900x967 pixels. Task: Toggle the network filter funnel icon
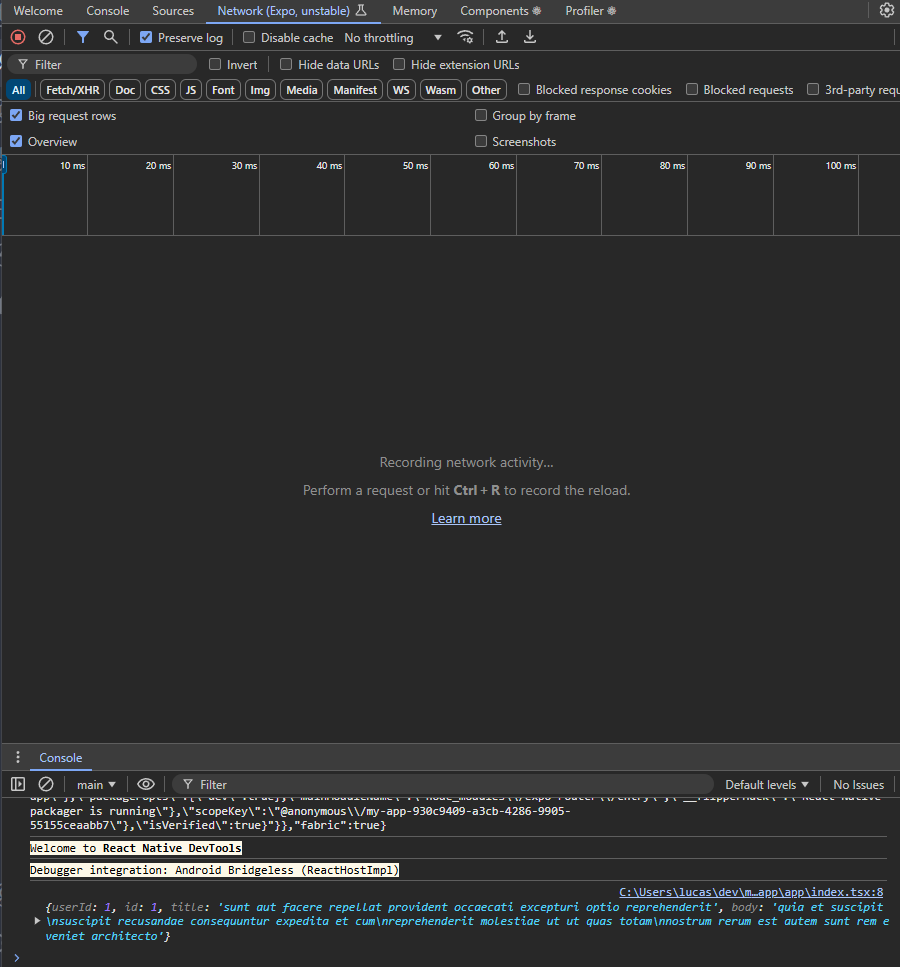(82, 37)
